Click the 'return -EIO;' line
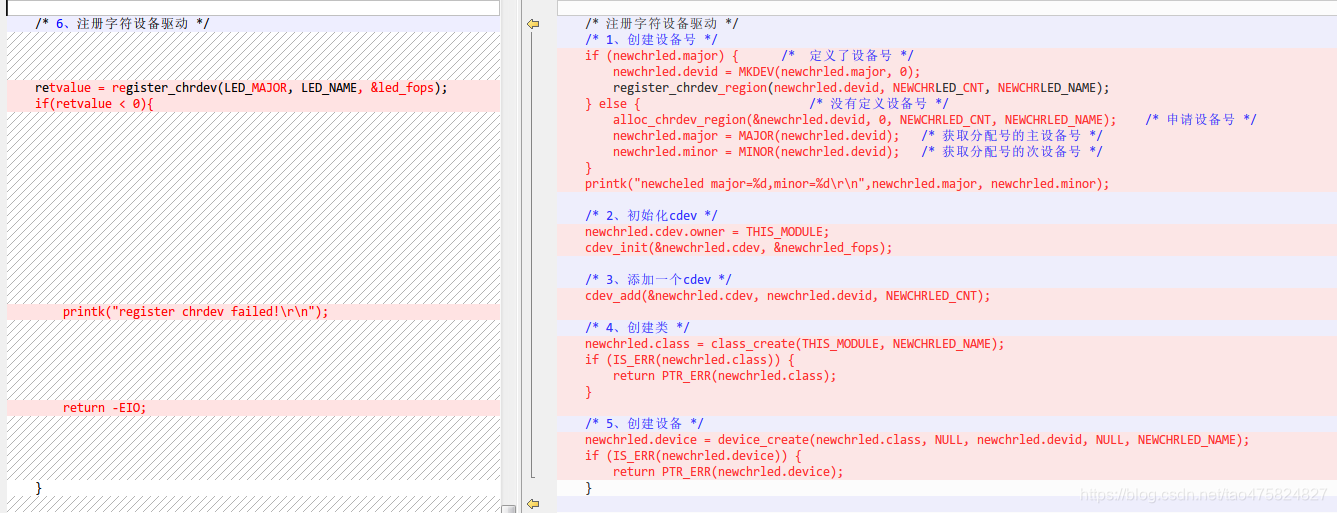Image resolution: width=1337 pixels, height=513 pixels. coord(104,408)
